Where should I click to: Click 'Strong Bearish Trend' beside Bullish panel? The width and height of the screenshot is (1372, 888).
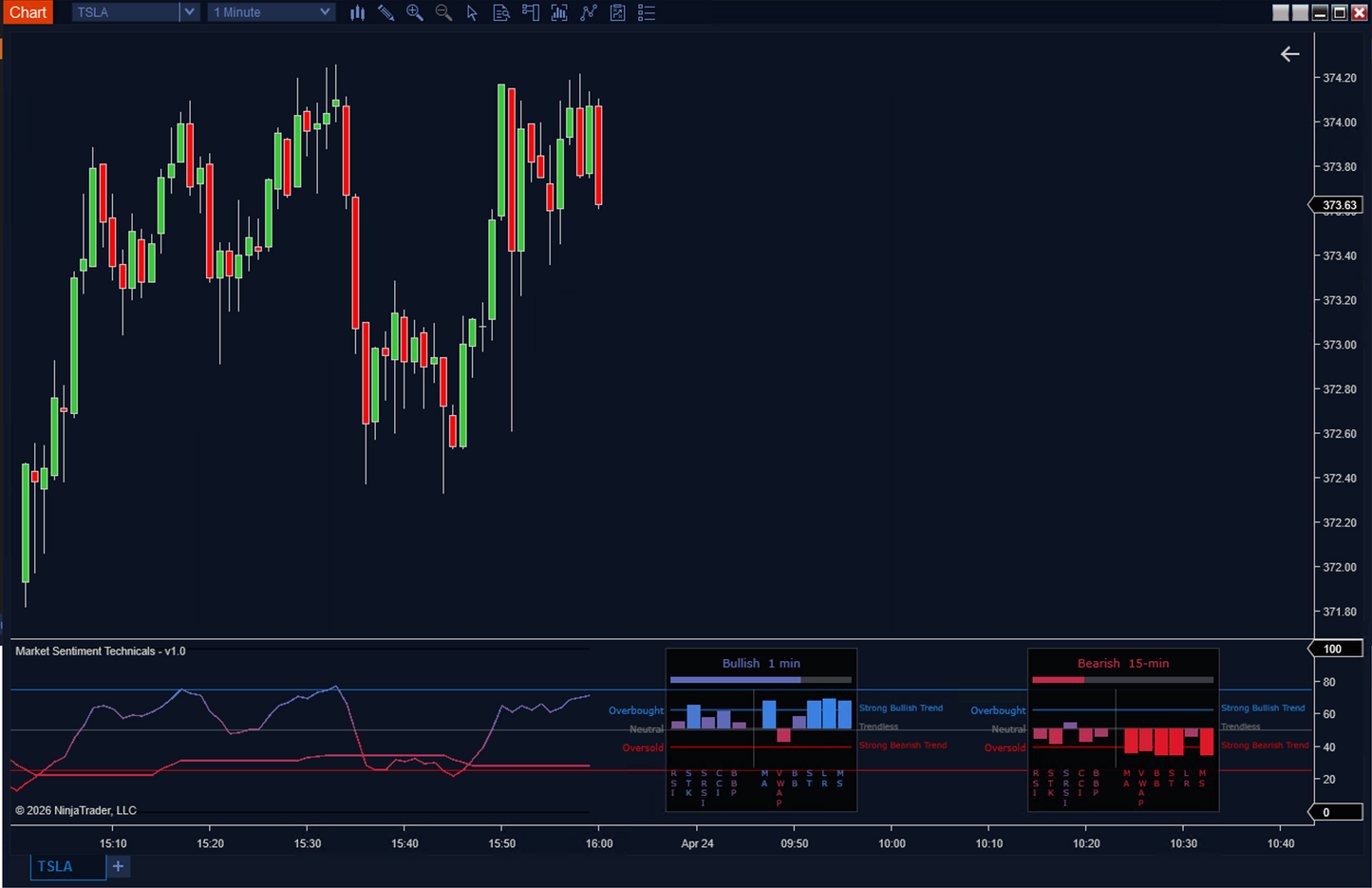[903, 745]
